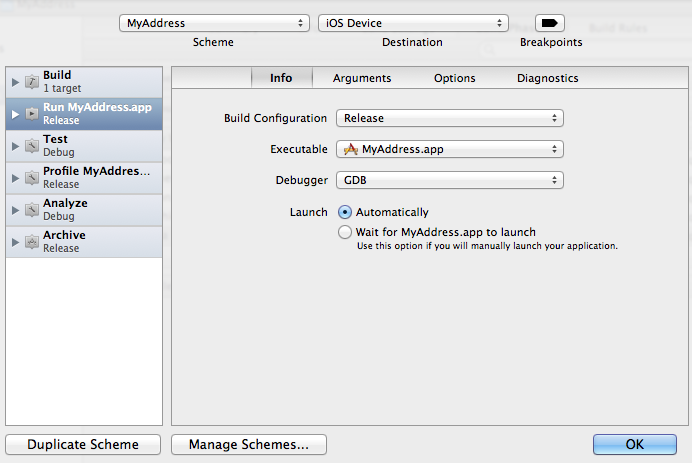Select Wait for MyAddress.app to launch radio
Viewport: 692px width, 463px height.
345,232
